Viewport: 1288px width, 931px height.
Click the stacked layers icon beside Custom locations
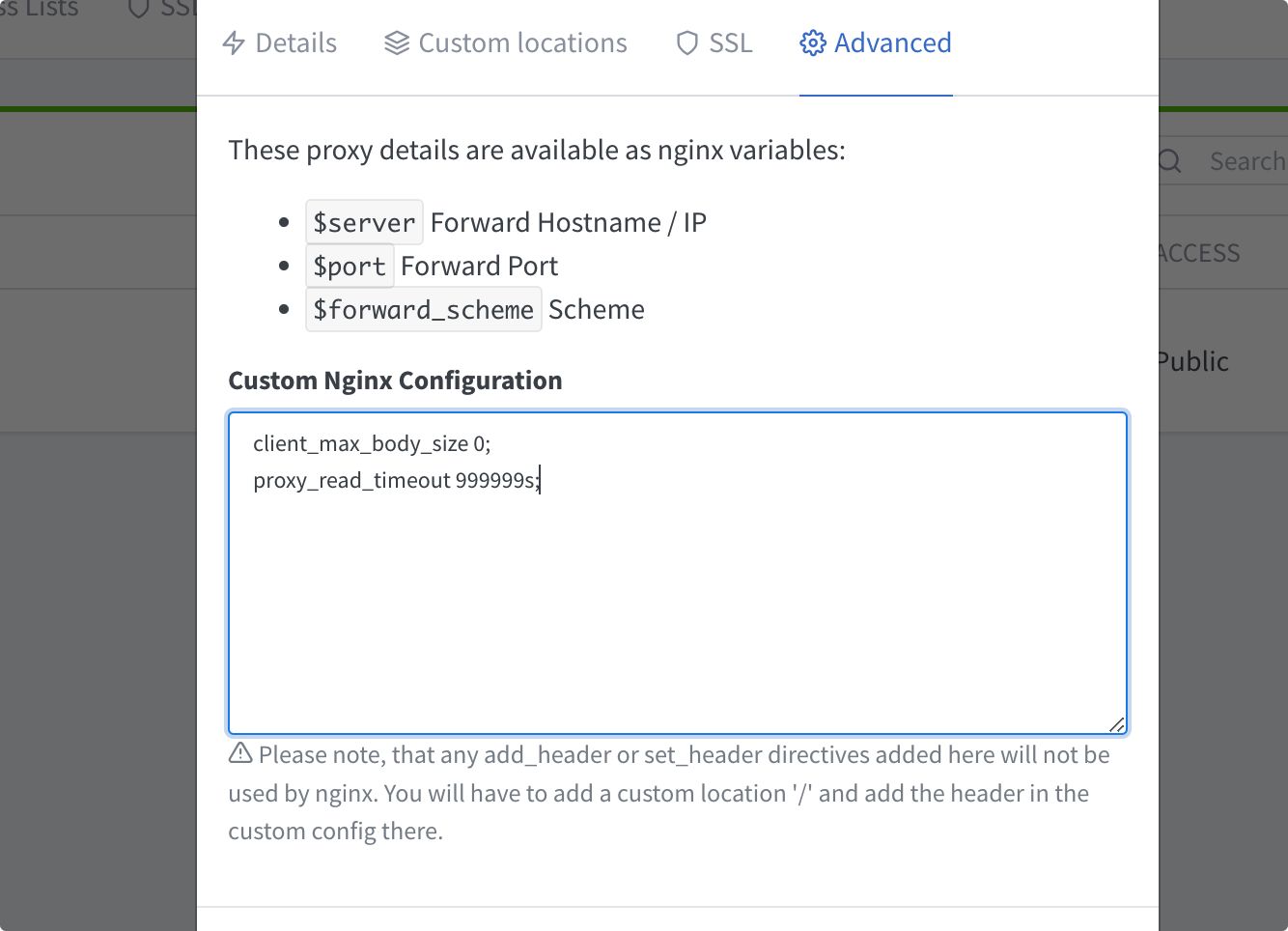(396, 42)
